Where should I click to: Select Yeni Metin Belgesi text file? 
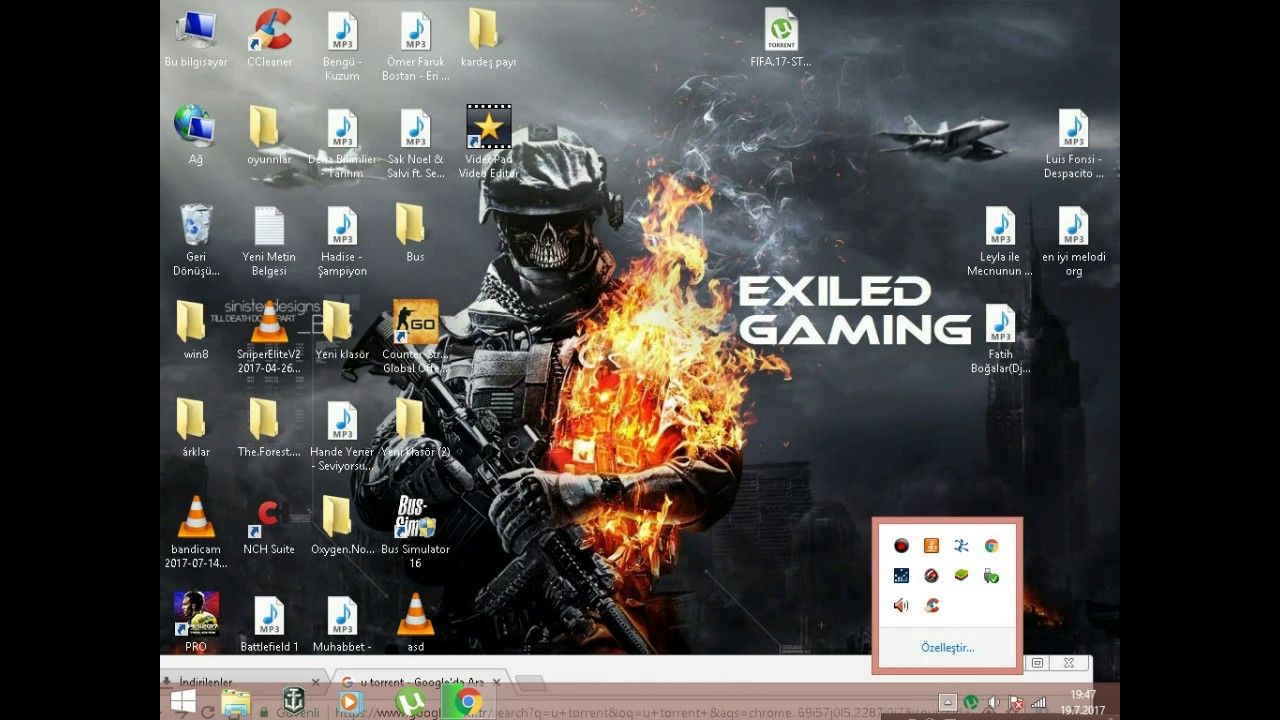click(269, 241)
